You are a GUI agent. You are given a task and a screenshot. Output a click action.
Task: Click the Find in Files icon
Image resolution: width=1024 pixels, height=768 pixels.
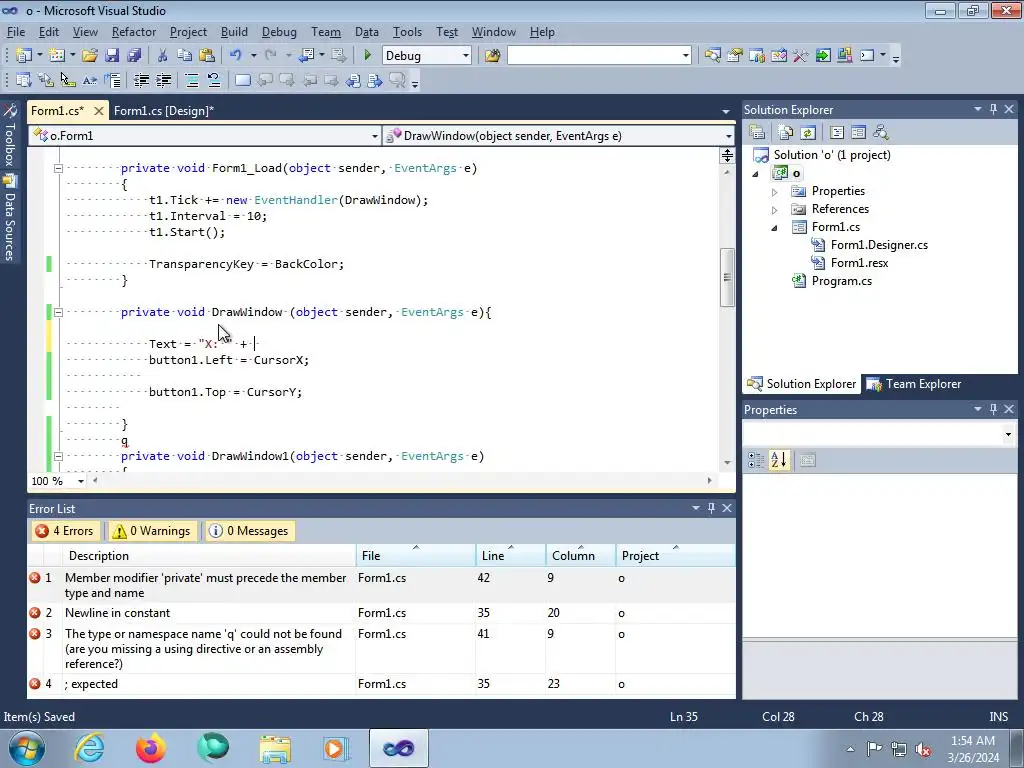click(x=492, y=56)
